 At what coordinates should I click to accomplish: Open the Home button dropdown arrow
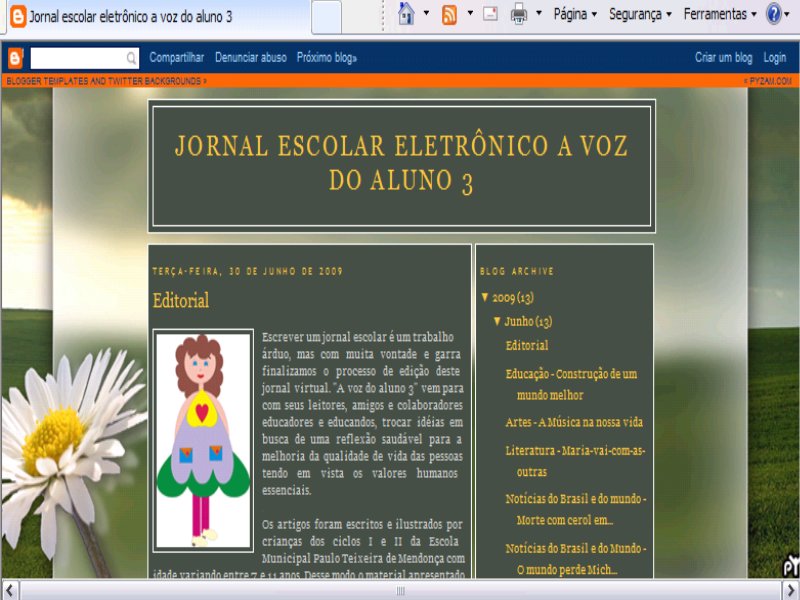[x=427, y=13]
